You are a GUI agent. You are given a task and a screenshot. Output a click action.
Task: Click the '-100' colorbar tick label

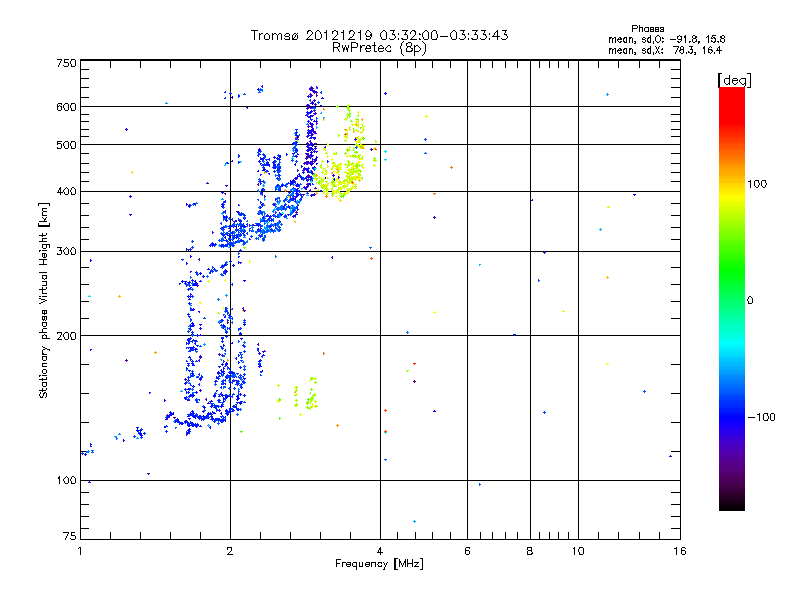(762, 417)
